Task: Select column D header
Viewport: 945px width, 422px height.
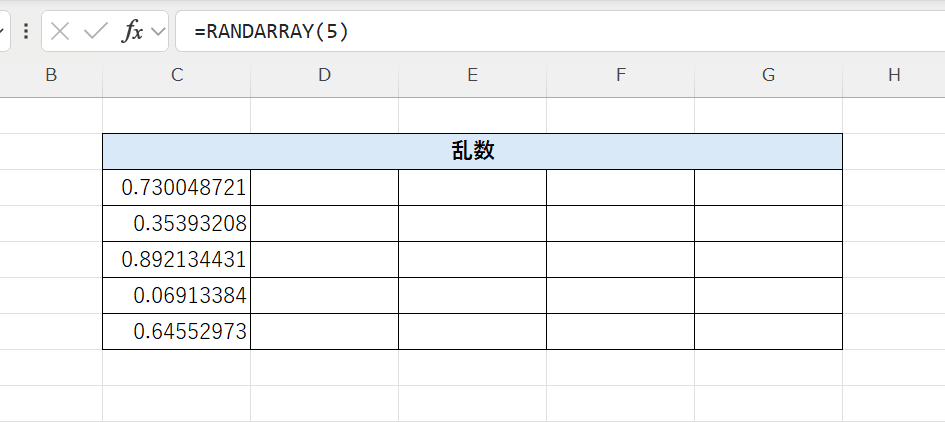Action: [324, 75]
